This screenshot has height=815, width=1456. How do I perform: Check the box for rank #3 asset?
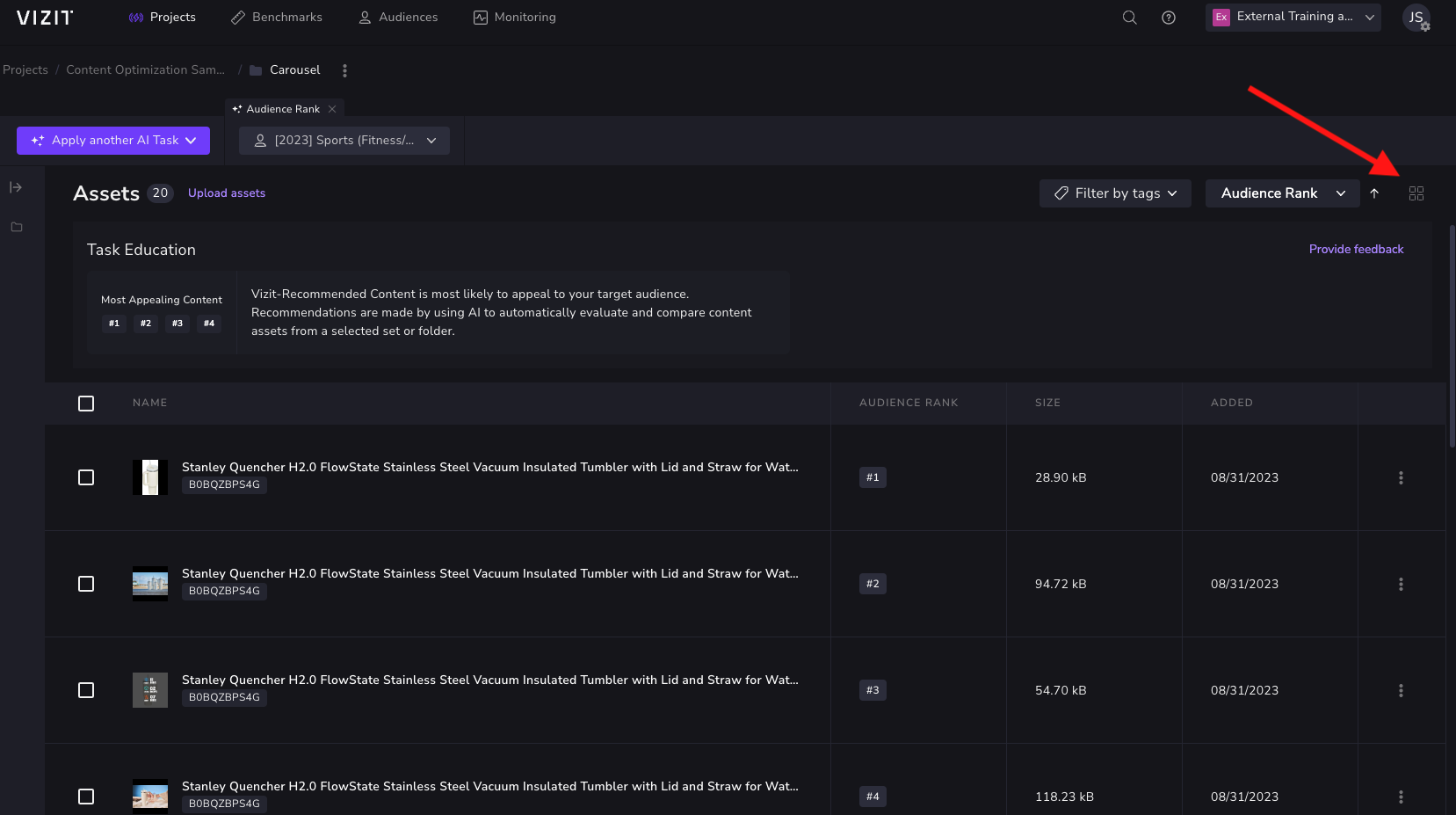point(86,690)
